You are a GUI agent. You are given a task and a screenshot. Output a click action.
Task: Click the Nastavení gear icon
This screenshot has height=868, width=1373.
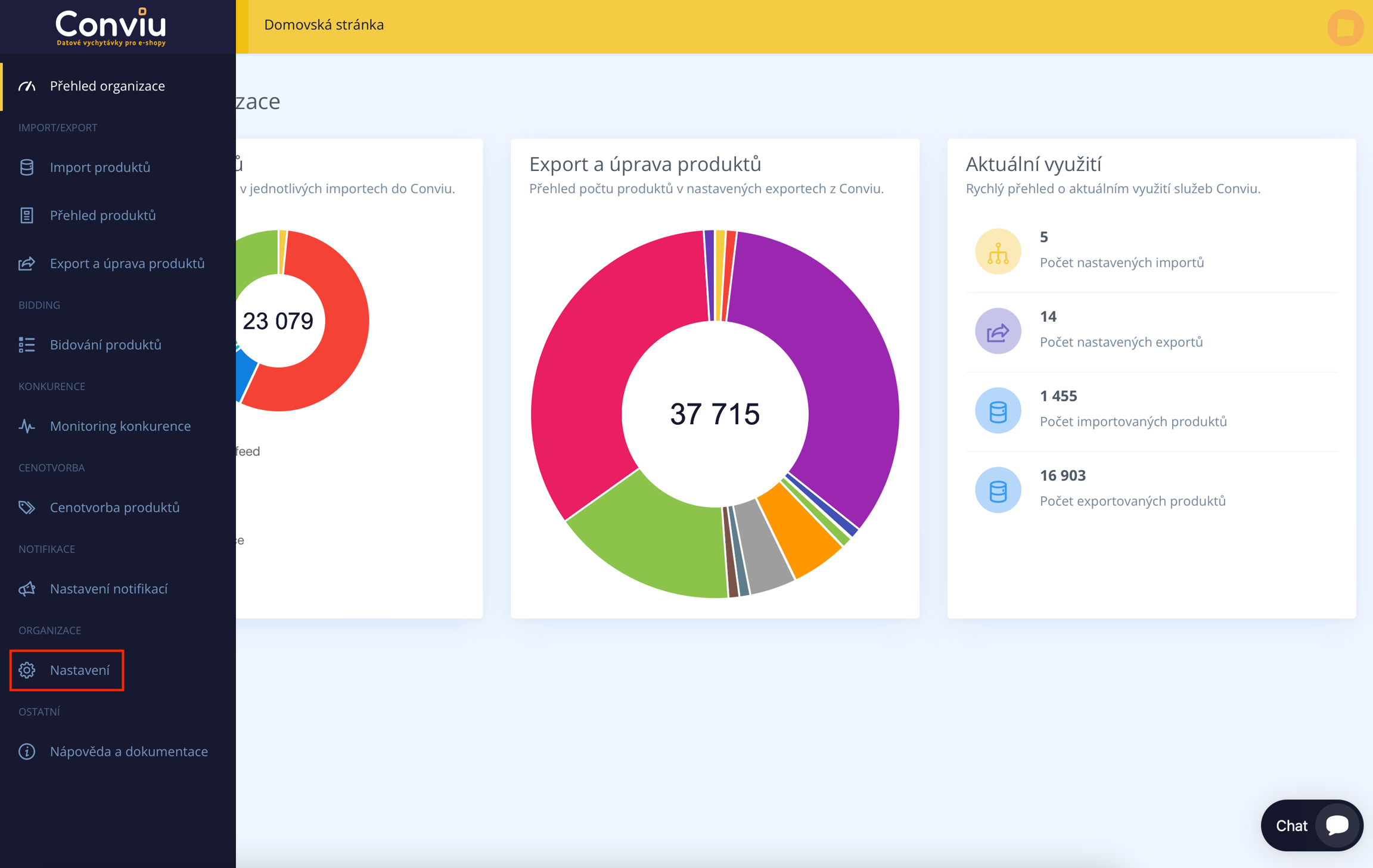coord(27,670)
